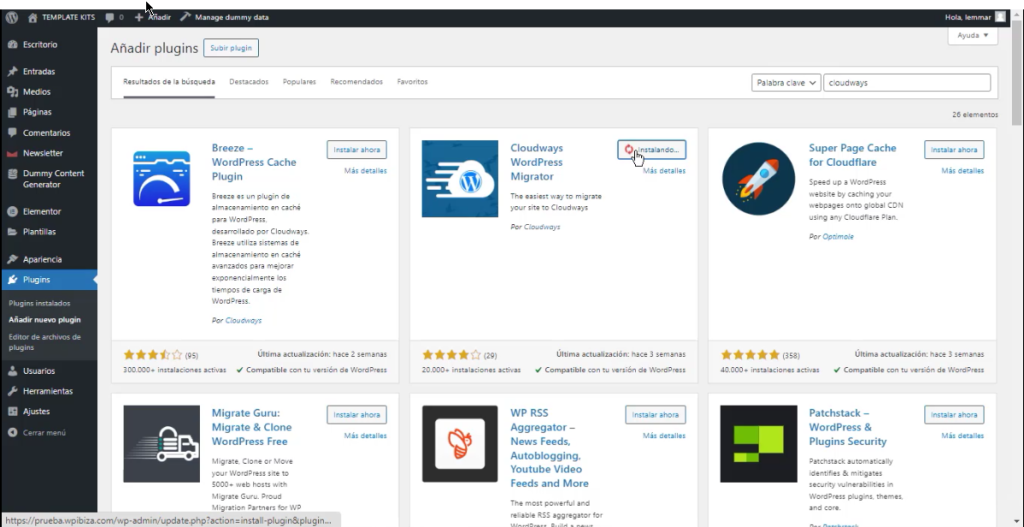The height and width of the screenshot is (527, 1024).
Task: Switch to the Destacados tab
Action: pos(248,81)
